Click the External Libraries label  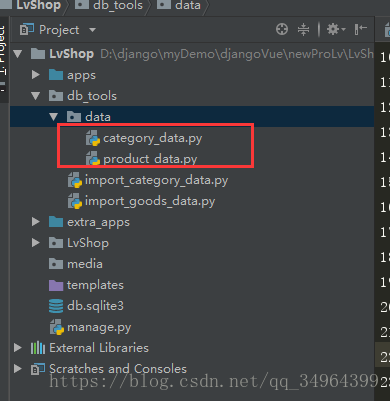pyautogui.click(x=99, y=348)
